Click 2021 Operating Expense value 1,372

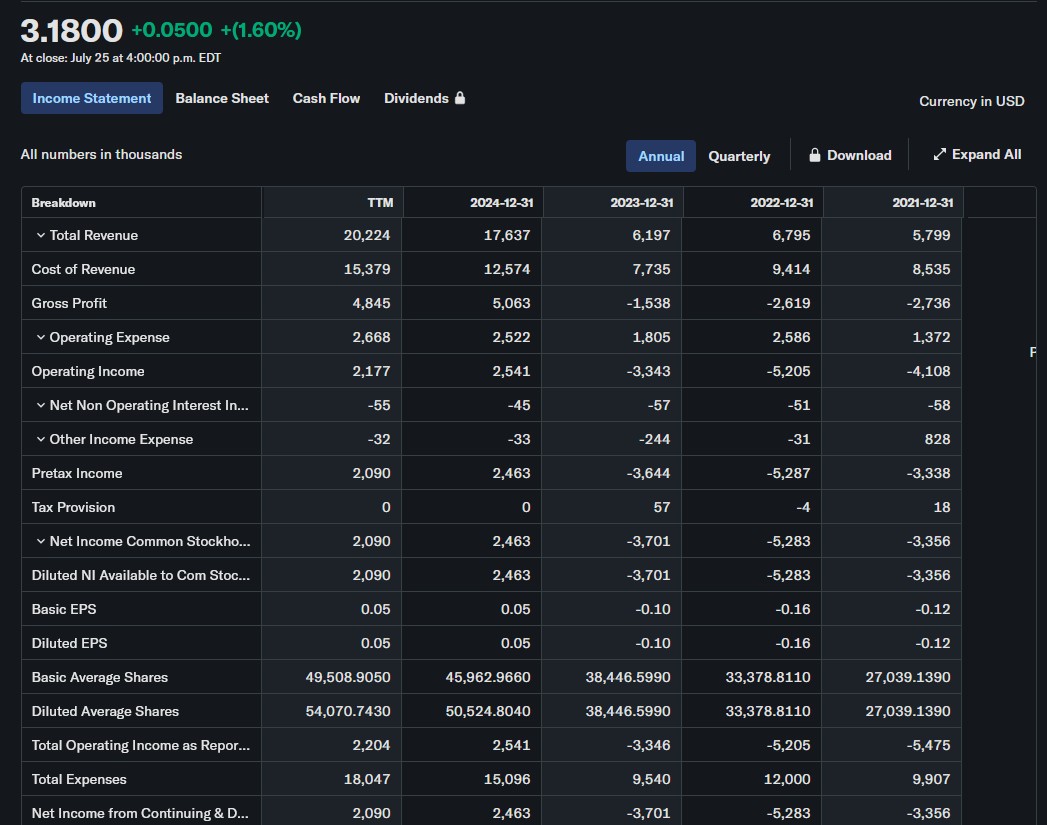coord(931,337)
